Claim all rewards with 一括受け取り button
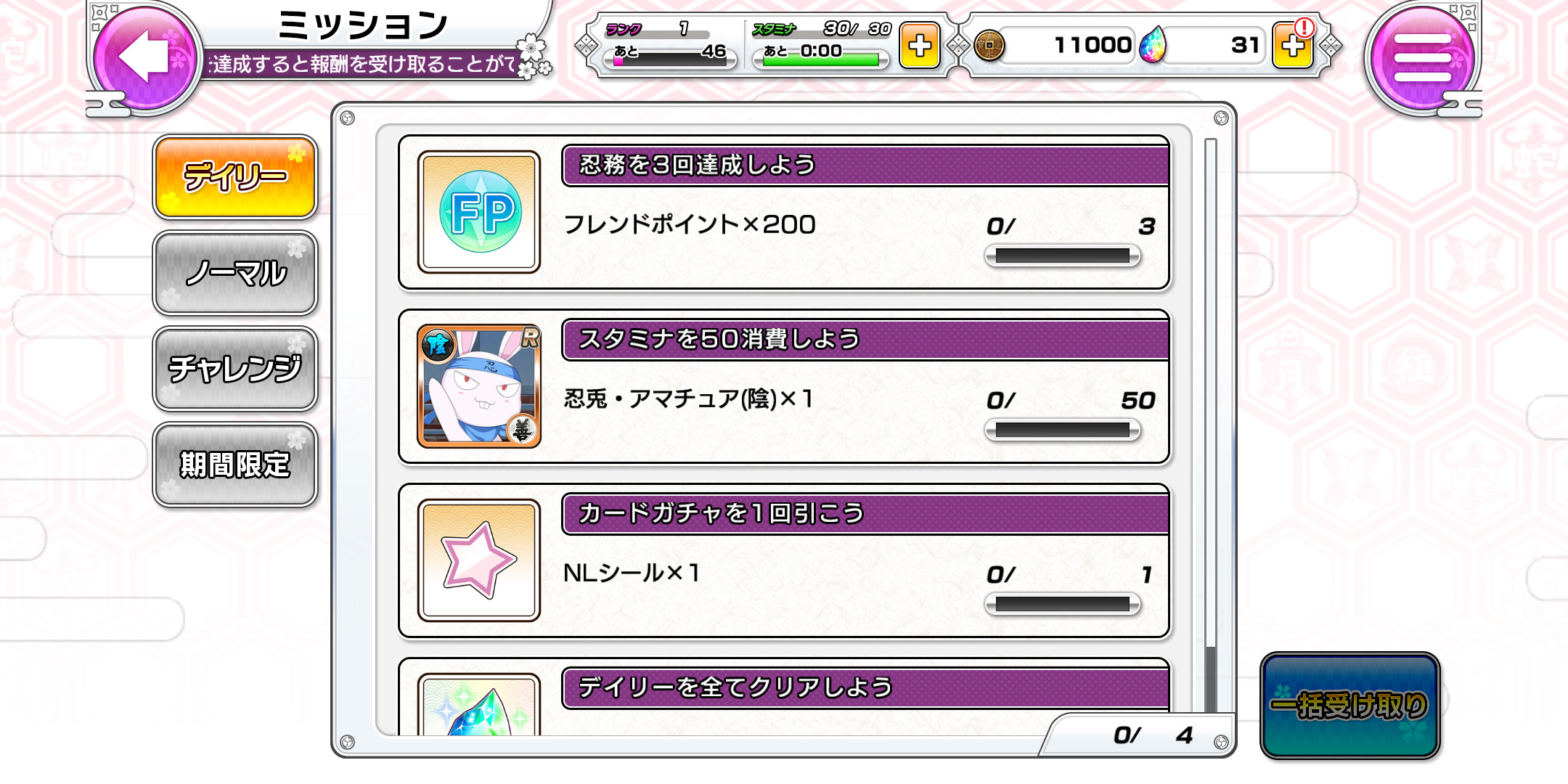The image size is (1568, 784). tap(1350, 706)
